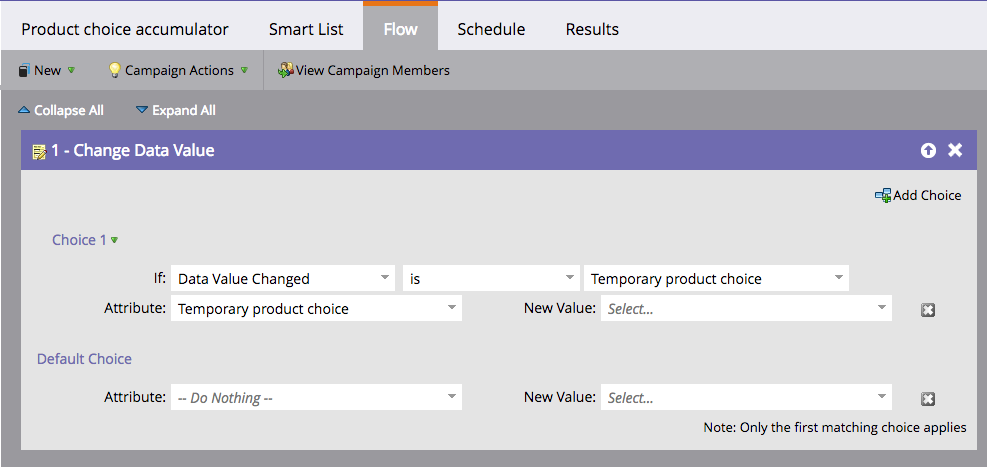Viewport: 987px width, 467px height.
Task: Open the New dropdown menu
Action: click(x=47, y=70)
